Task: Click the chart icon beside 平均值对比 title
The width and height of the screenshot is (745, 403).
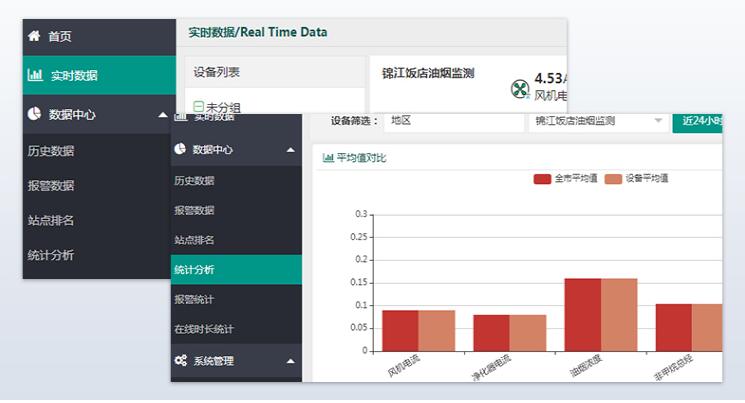Action: [x=328, y=157]
